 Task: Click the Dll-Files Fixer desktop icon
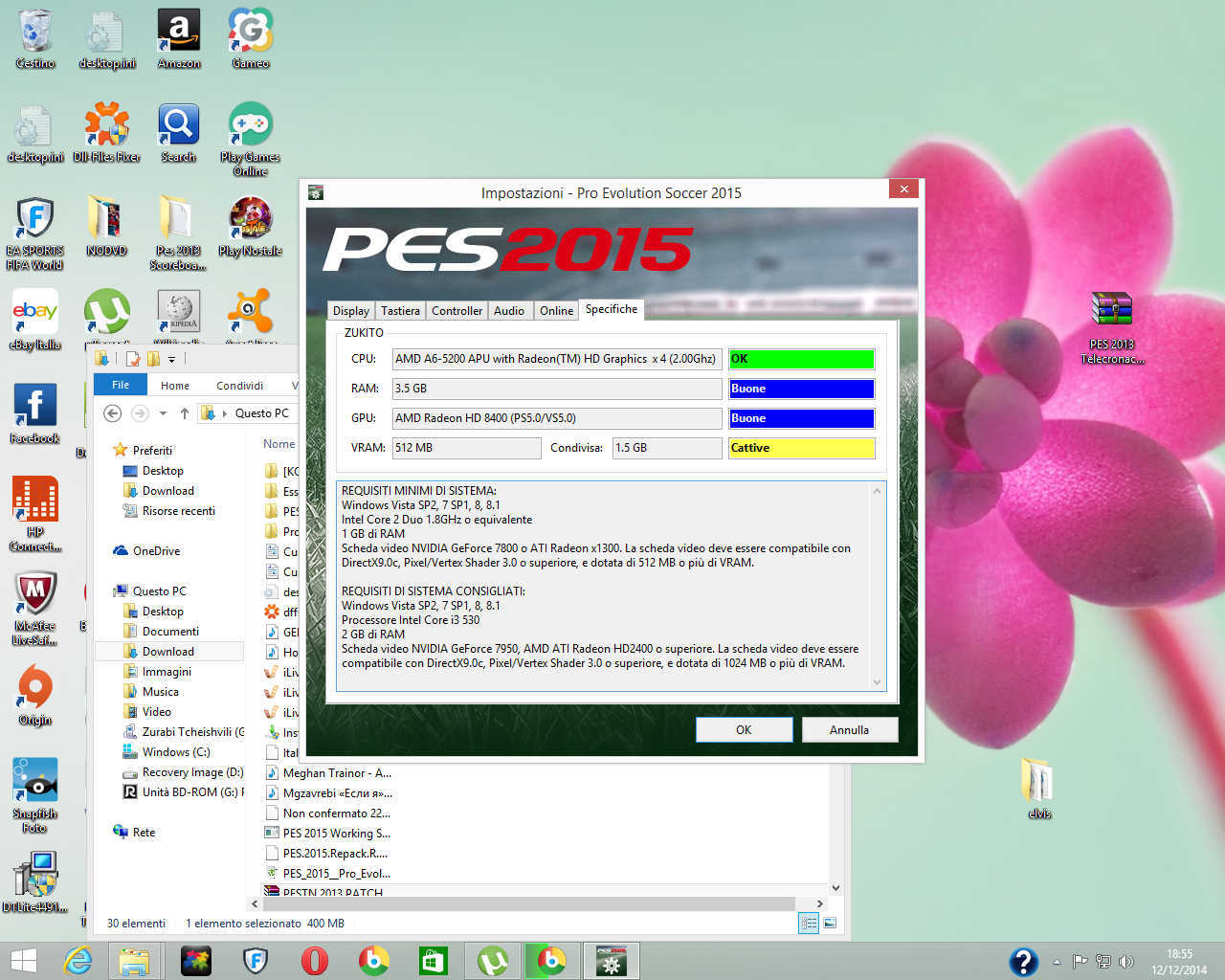pos(106,127)
